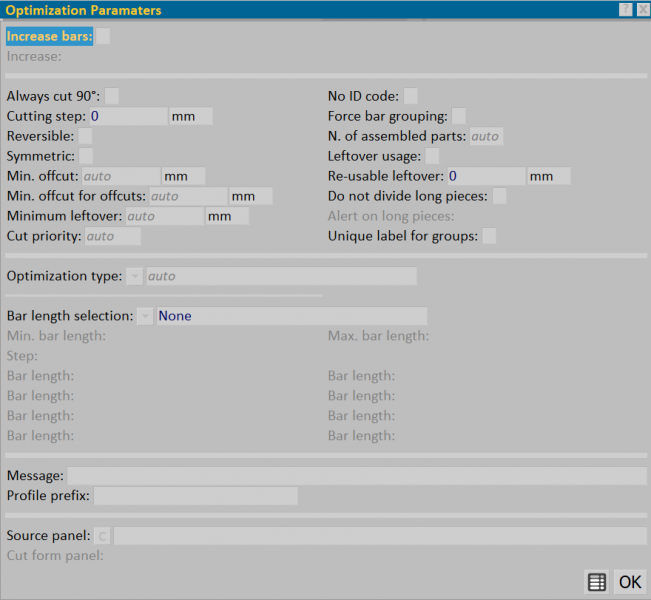Select the highlighted Increase bars label

(49, 36)
